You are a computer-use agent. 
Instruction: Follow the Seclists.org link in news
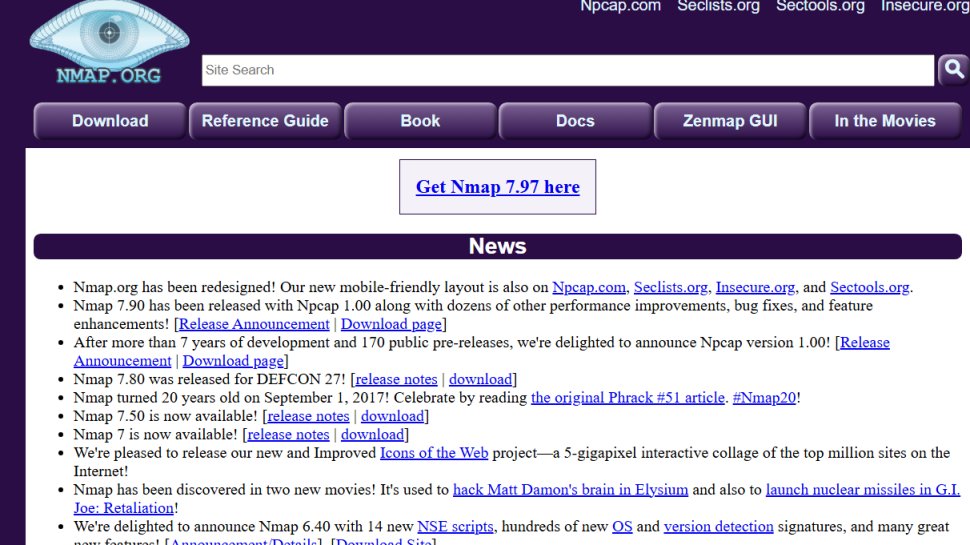tap(671, 287)
